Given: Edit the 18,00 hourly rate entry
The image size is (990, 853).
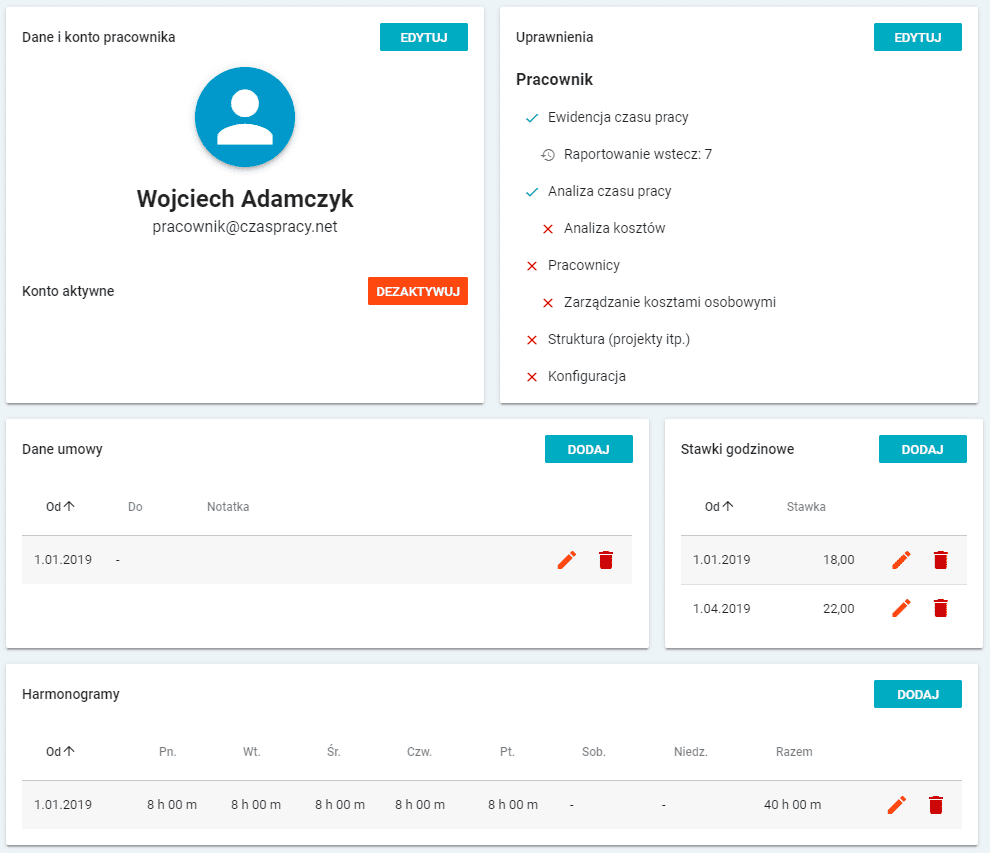Looking at the screenshot, I should click(901, 560).
